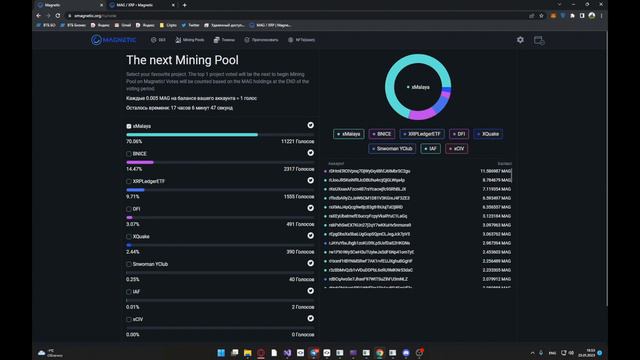Toggle Snwoman YClub legend chip

point(392,149)
